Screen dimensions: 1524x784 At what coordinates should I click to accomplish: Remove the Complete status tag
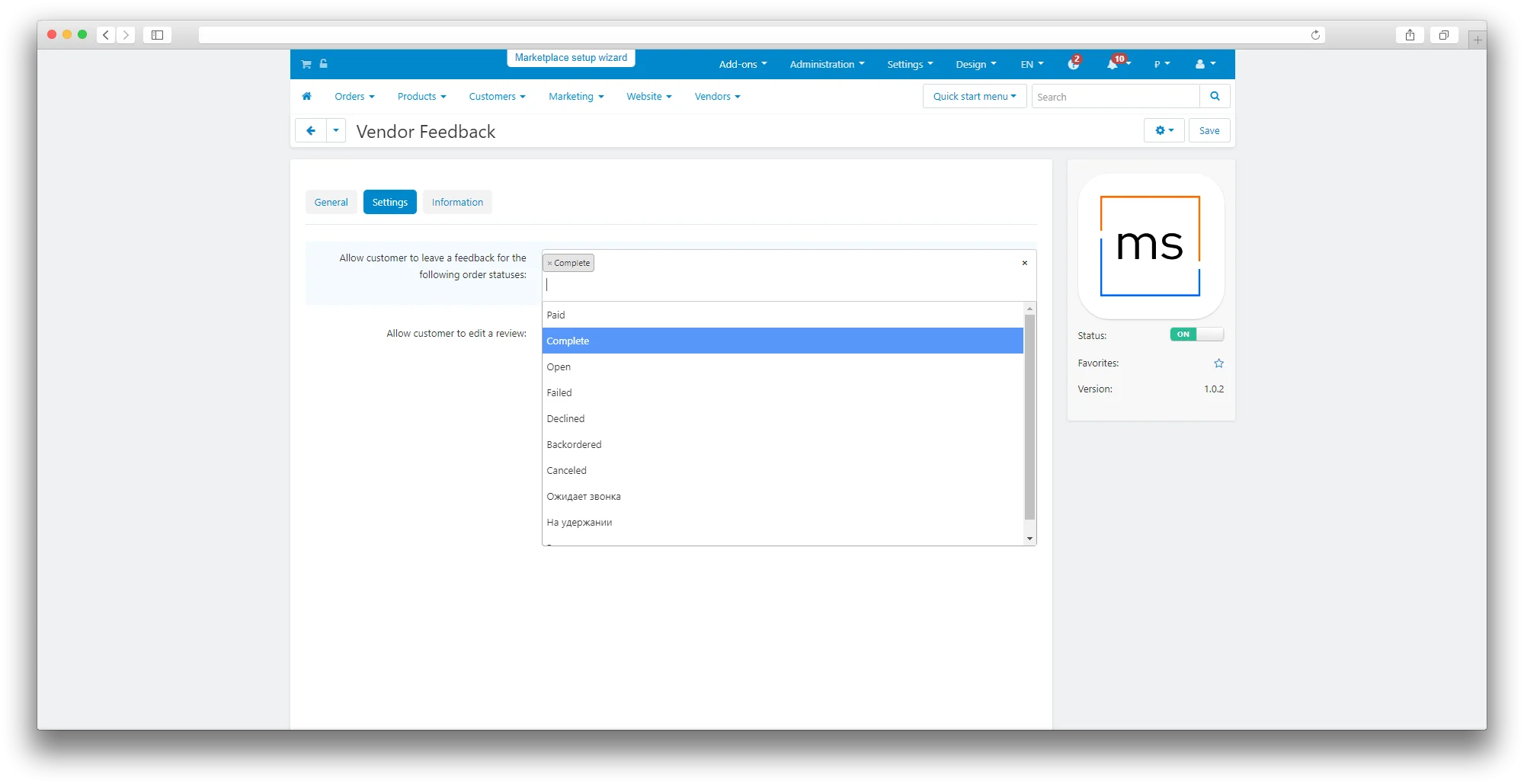coord(549,263)
